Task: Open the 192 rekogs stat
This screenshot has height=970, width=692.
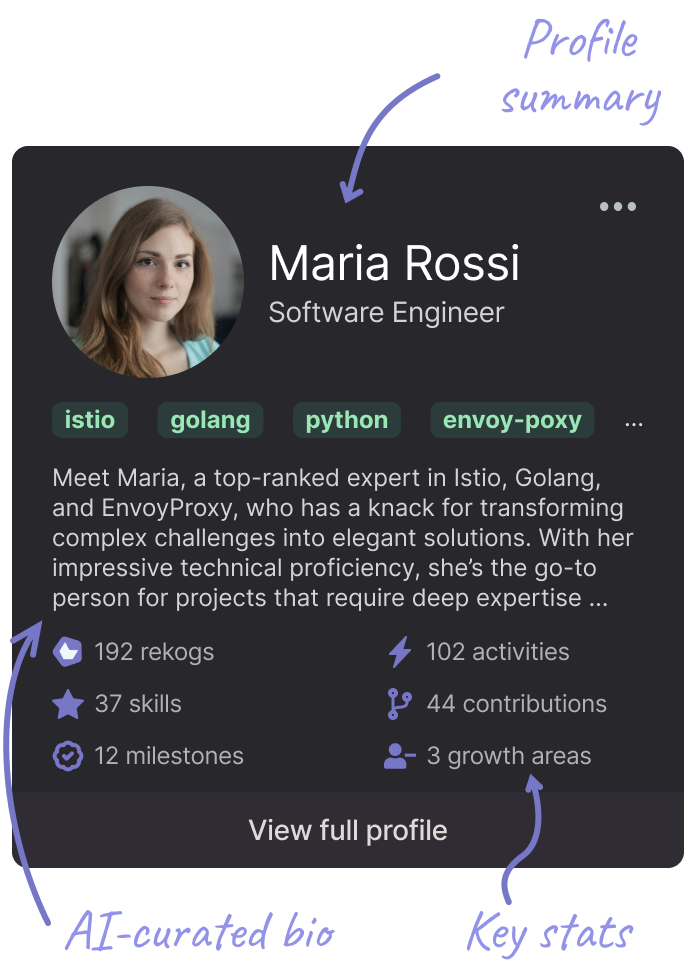Action: 154,652
